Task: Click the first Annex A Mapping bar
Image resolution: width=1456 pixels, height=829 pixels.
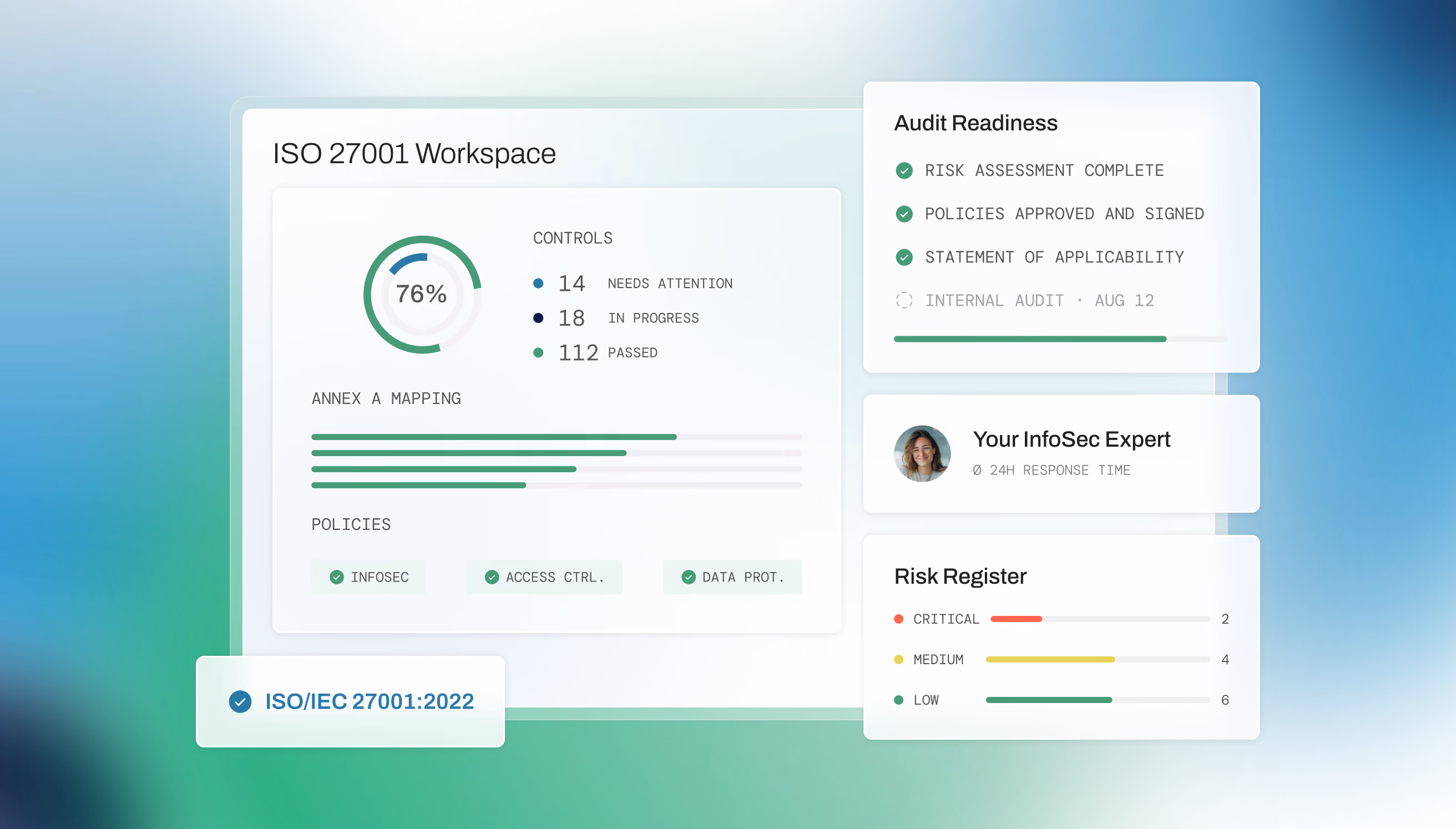Action: tap(557, 437)
